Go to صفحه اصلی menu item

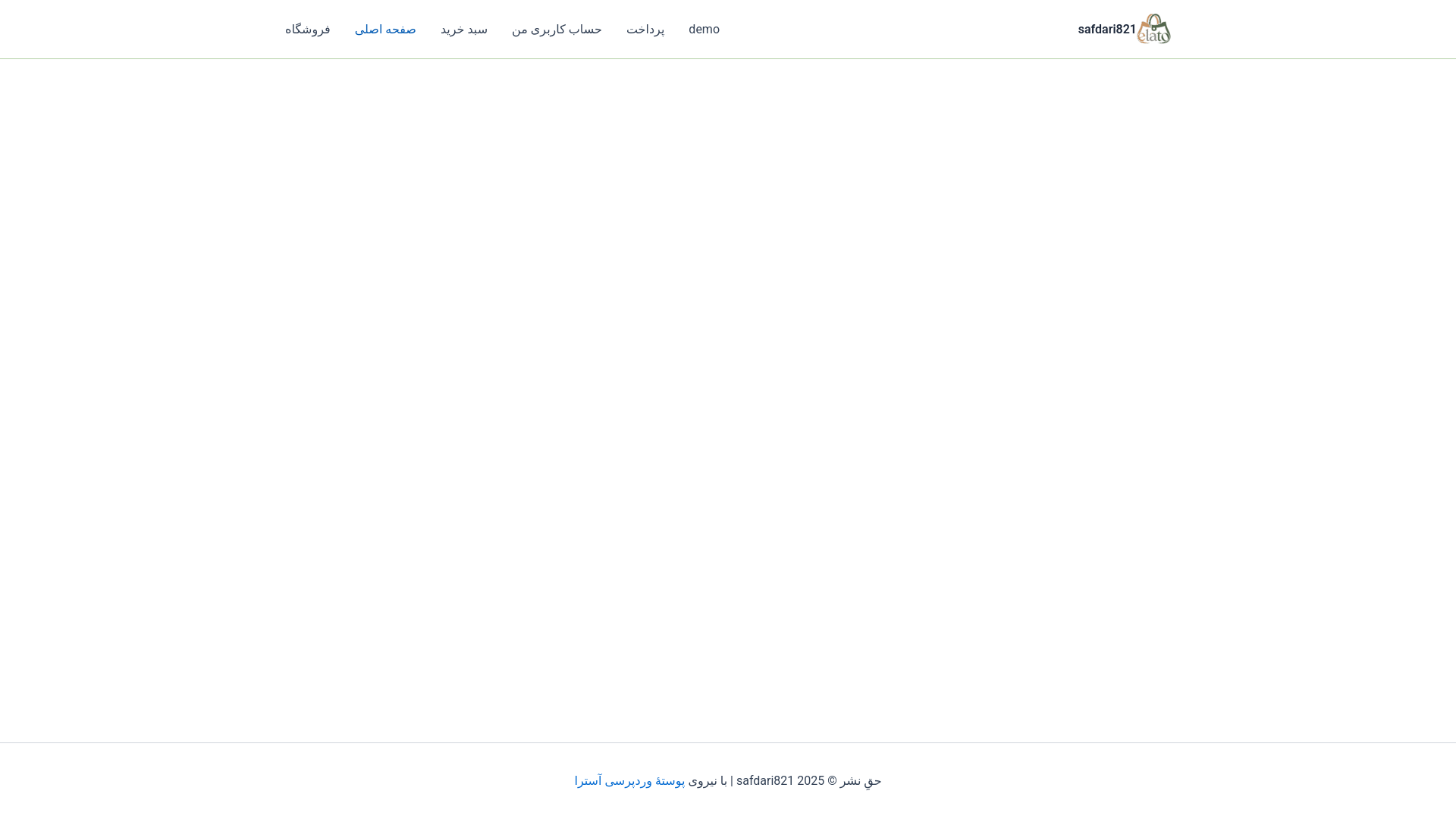pos(385,30)
